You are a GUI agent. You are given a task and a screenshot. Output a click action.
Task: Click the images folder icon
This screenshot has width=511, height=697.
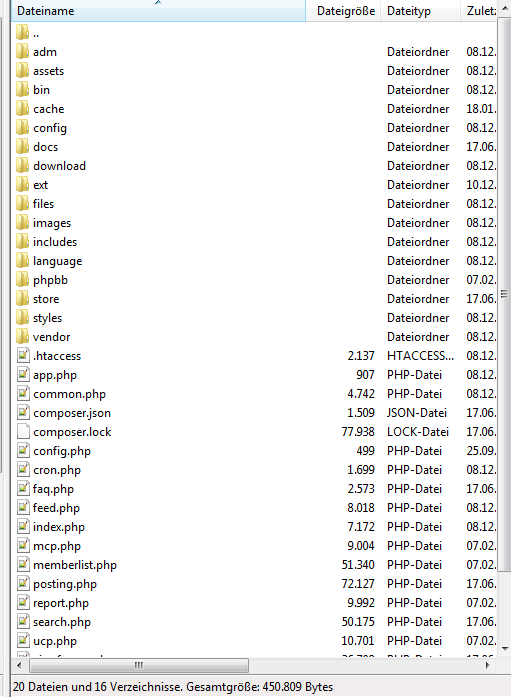pos(22,223)
